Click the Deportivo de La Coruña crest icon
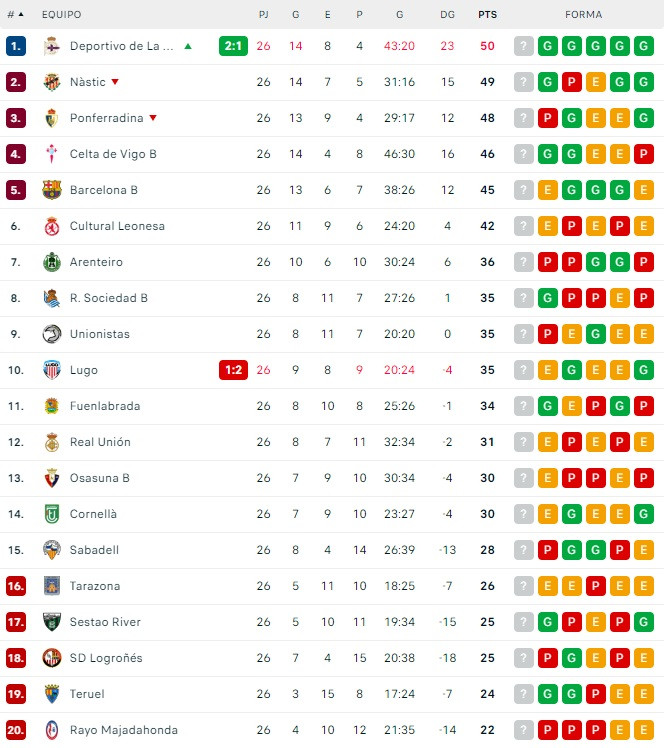The width and height of the screenshot is (665, 748). [x=52, y=46]
